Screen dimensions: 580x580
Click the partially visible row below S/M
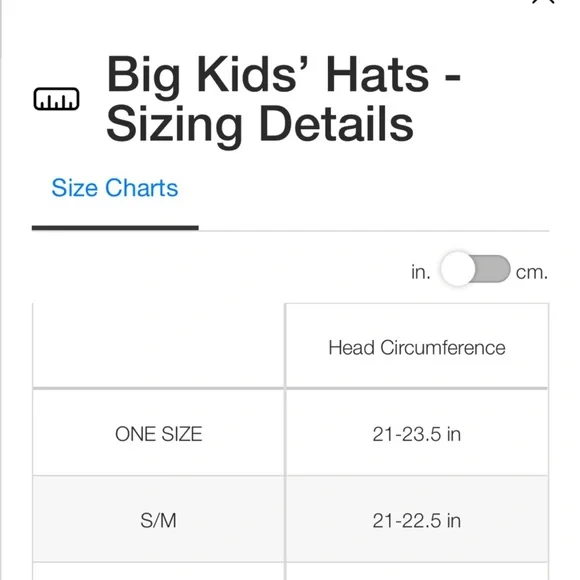pyautogui.click(x=290, y=571)
